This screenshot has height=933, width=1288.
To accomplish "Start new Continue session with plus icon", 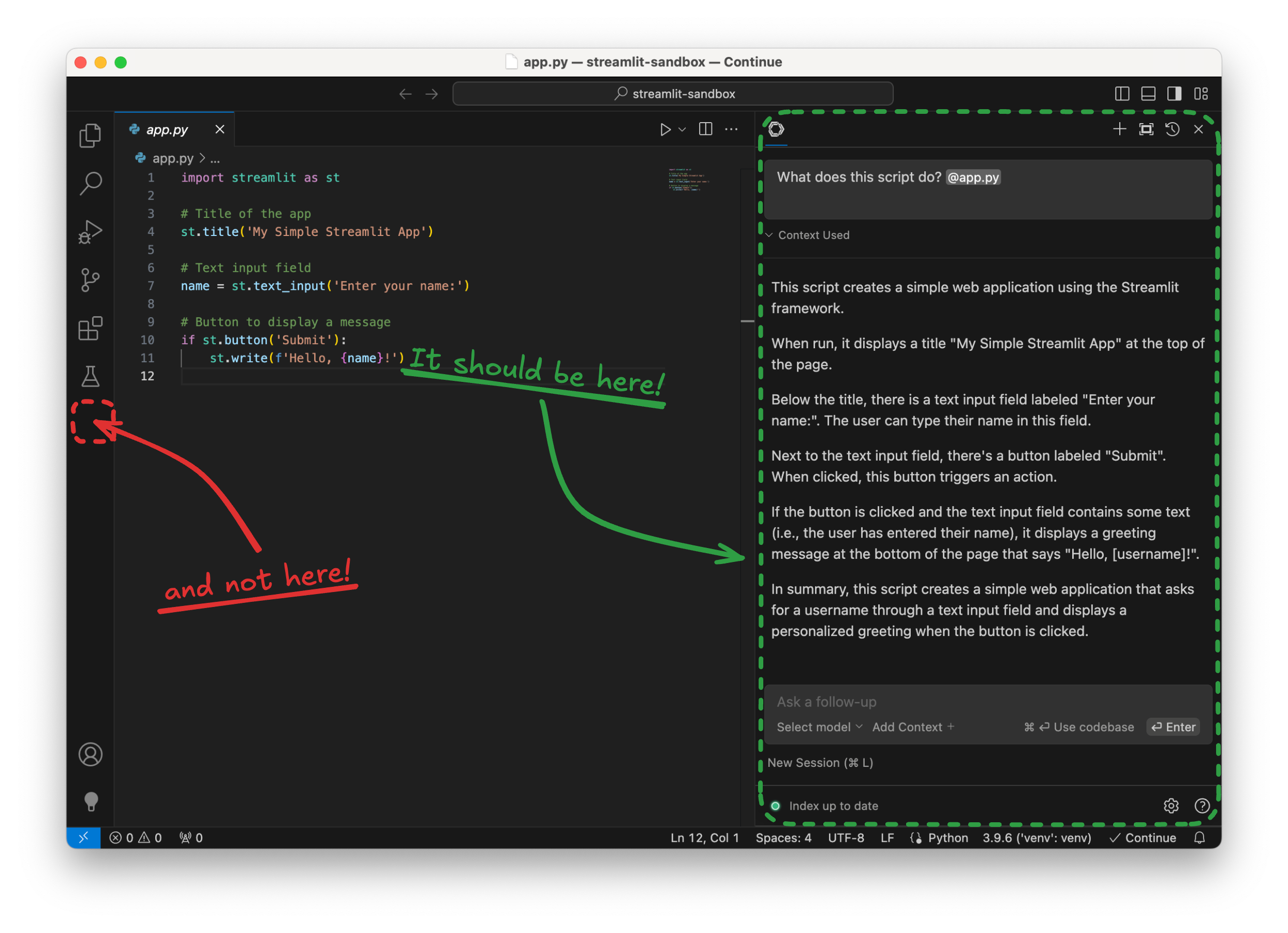I will (1119, 129).
